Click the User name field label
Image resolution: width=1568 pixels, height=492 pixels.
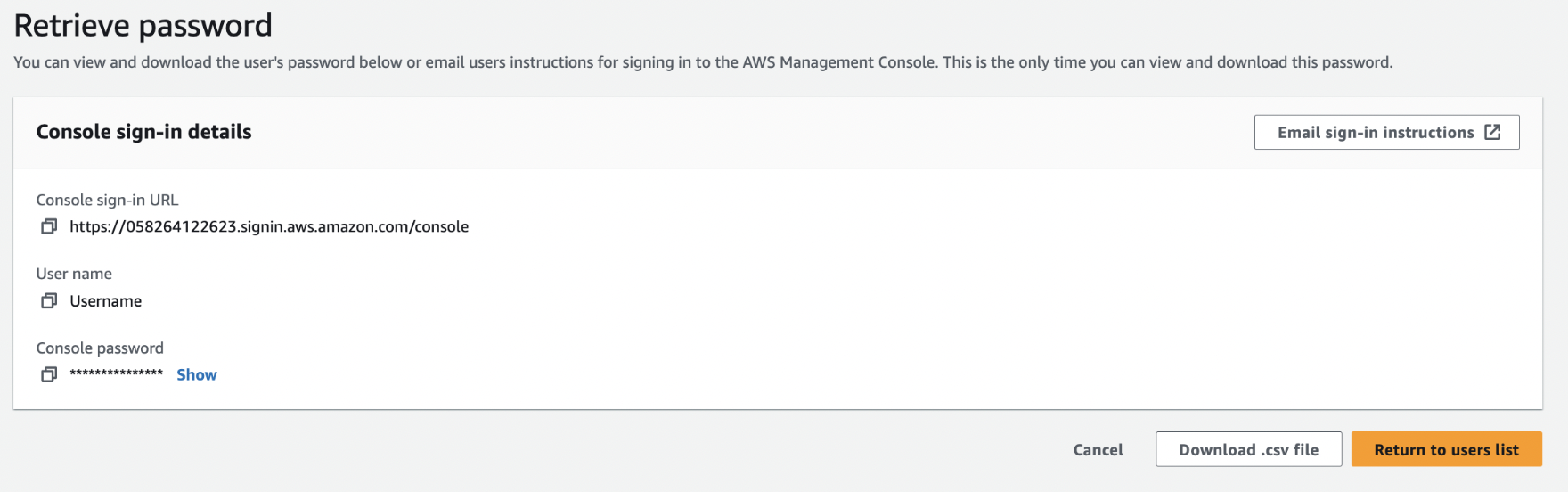click(x=74, y=274)
